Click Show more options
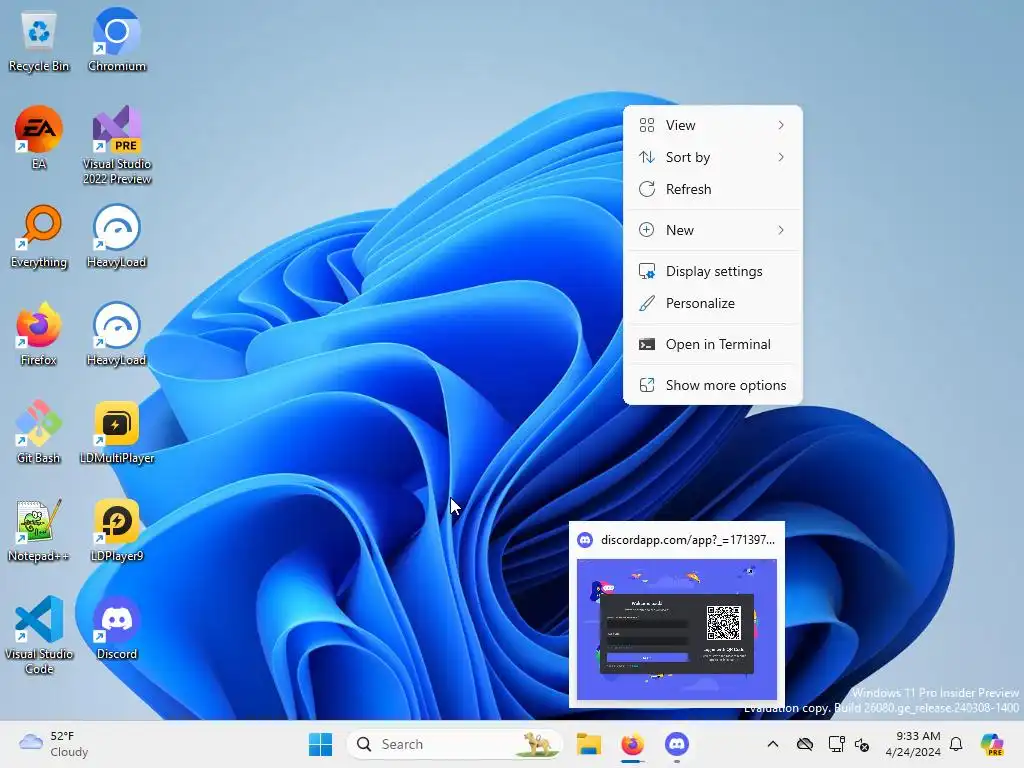Screen dimensions: 1024x768 tap(712, 385)
